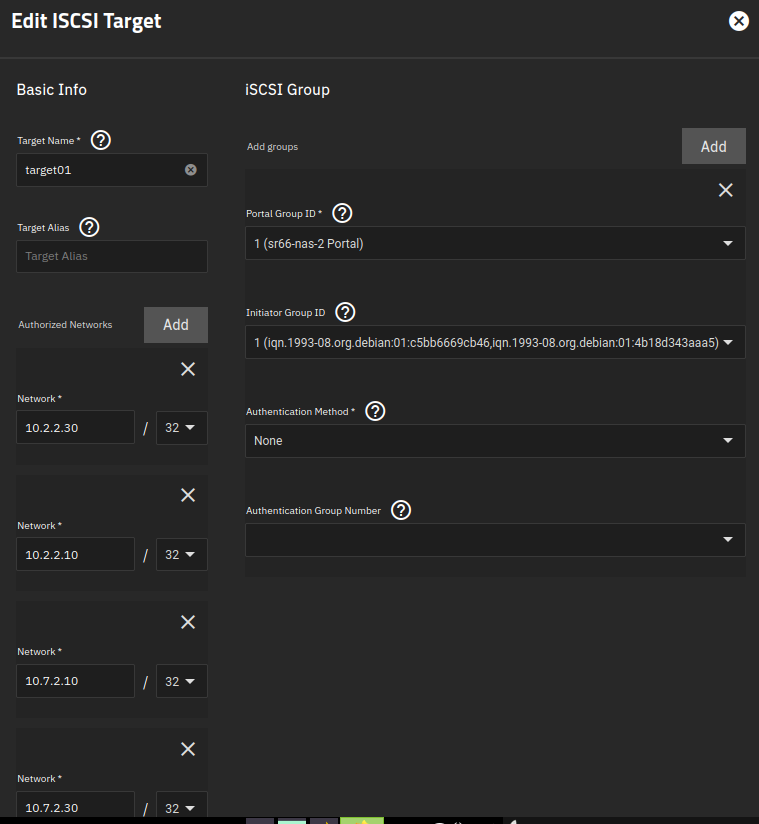Open the Initiator Group ID help tooltip
The image size is (759, 824).
pos(345,312)
